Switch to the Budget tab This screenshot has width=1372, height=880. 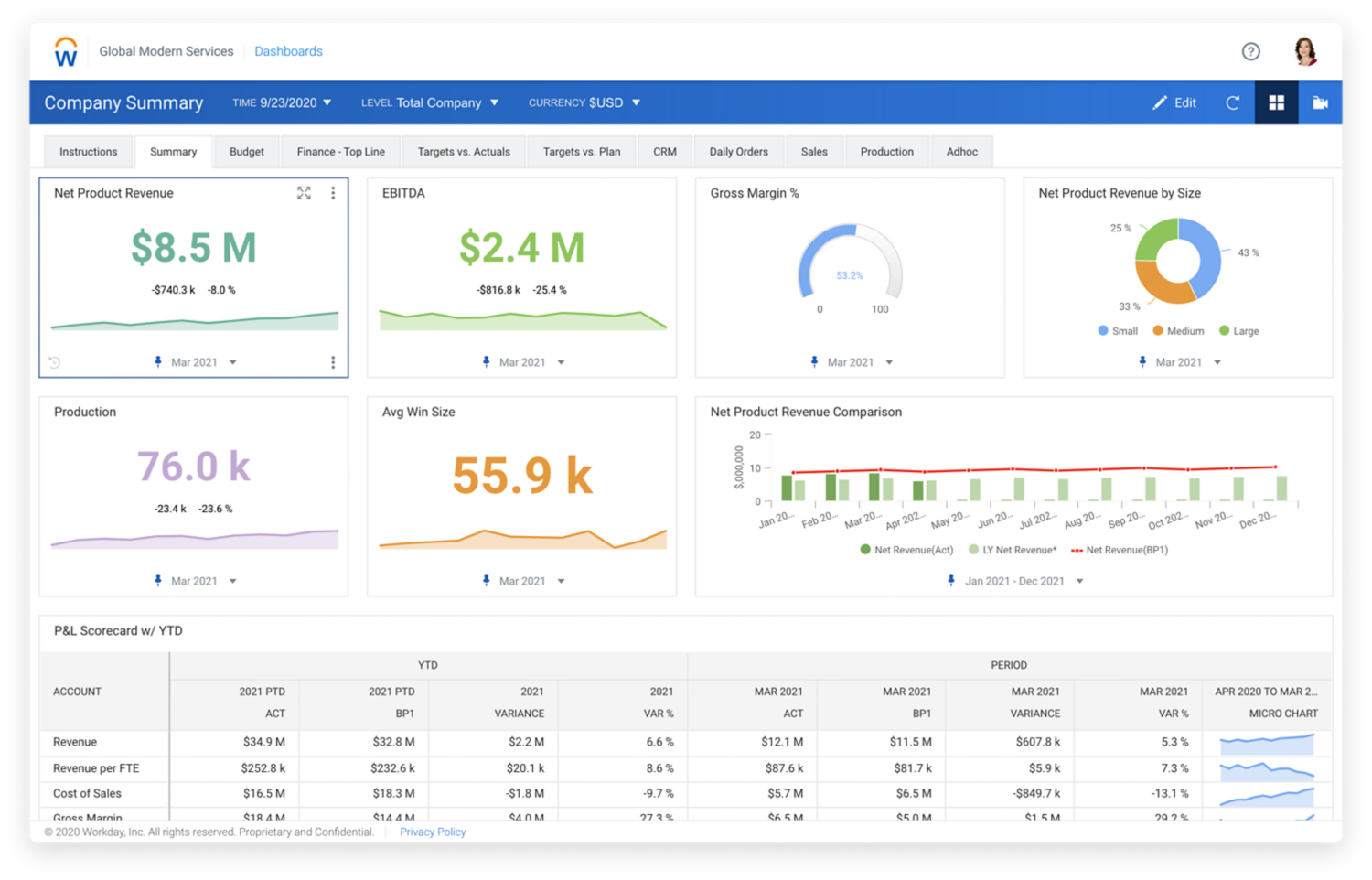[246, 151]
